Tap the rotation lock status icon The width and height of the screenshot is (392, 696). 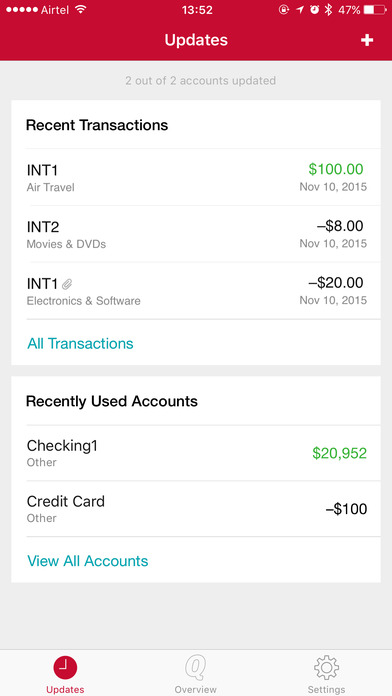coord(284,10)
